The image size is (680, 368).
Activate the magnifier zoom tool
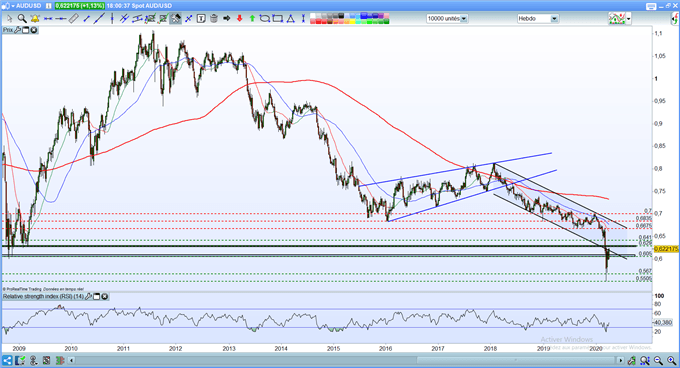pos(22,19)
